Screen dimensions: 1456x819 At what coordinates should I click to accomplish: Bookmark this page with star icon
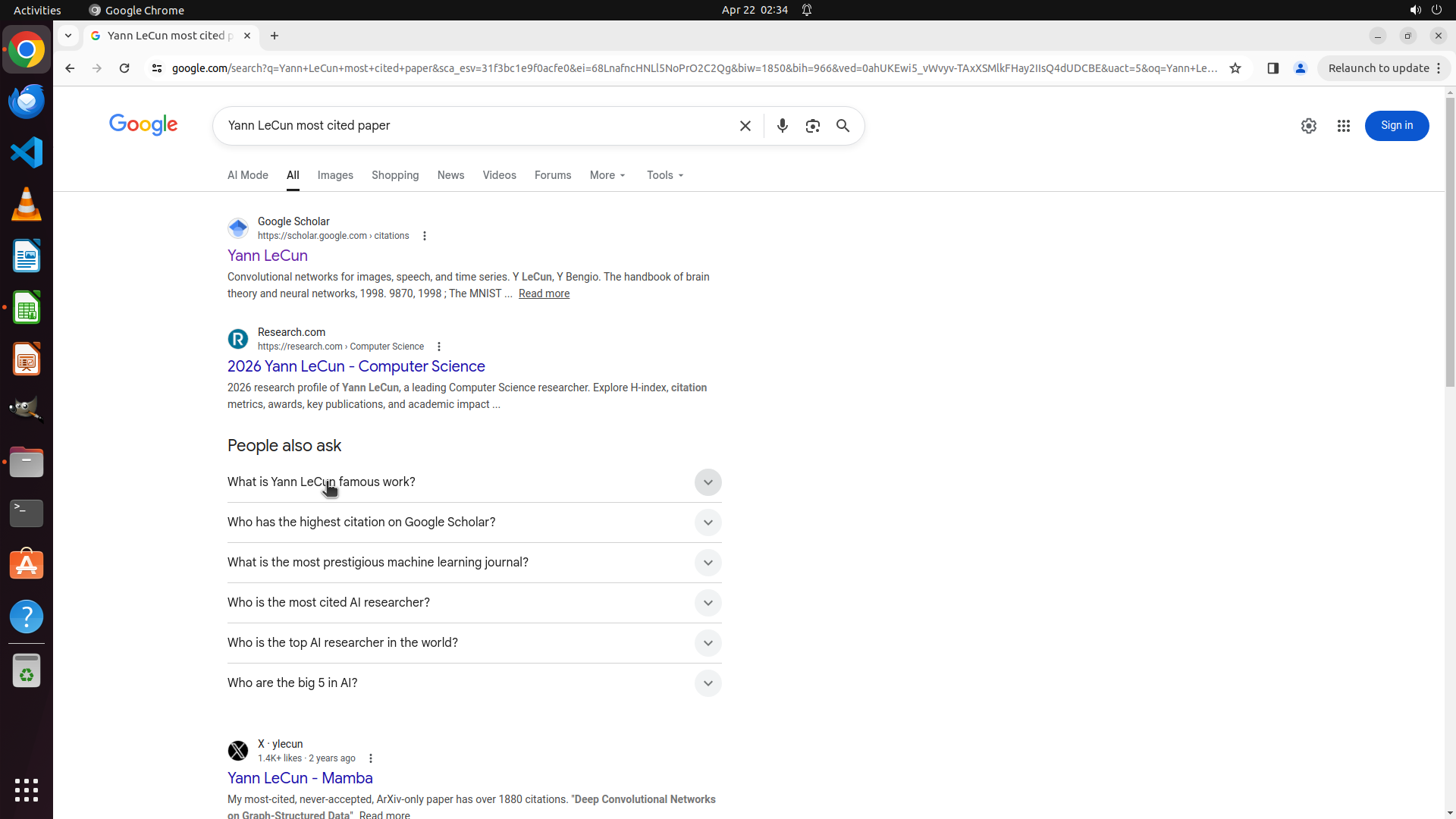pyautogui.click(x=1235, y=68)
